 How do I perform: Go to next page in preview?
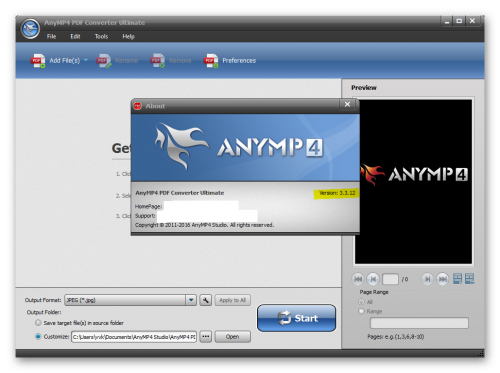427,279
